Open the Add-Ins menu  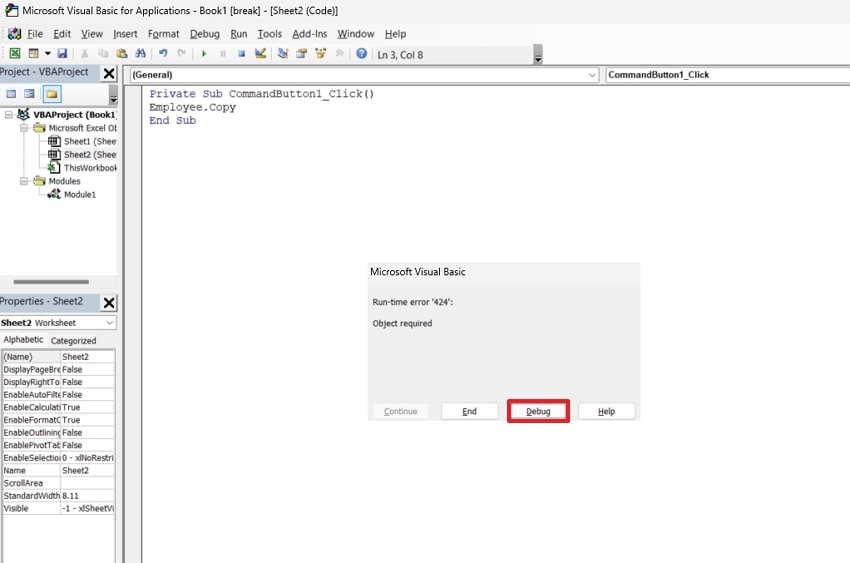coord(310,34)
